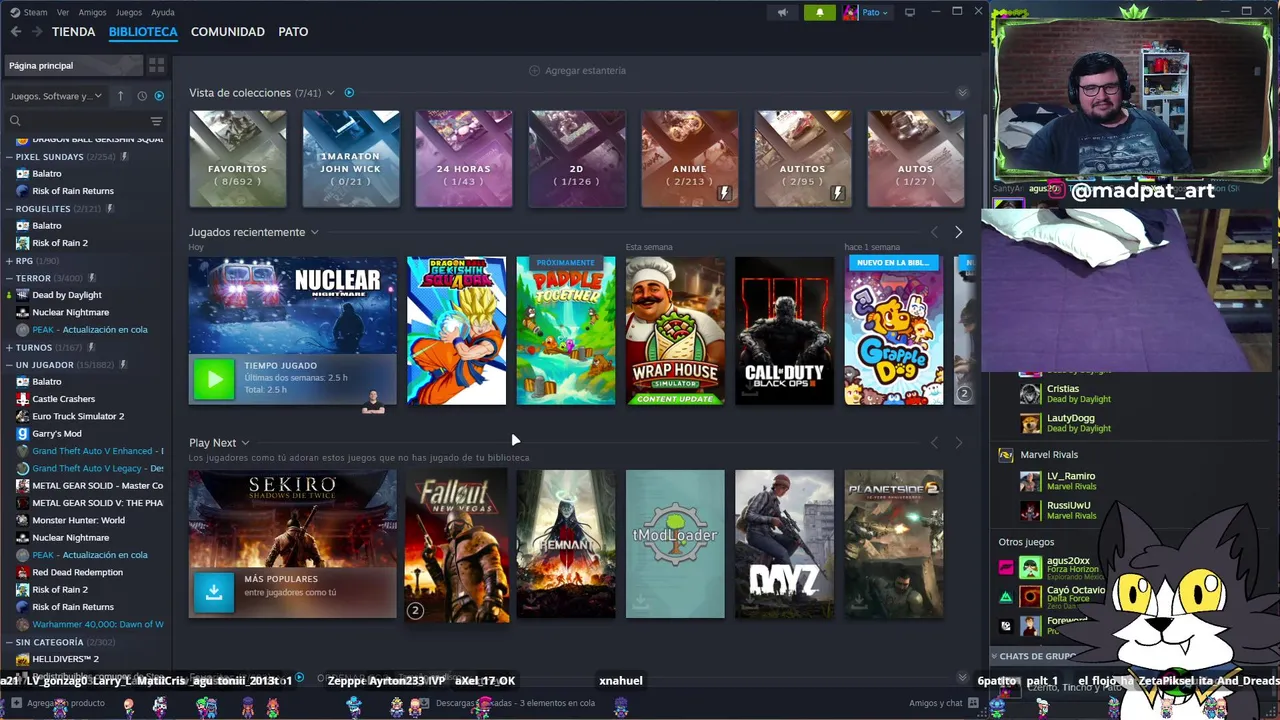Go back with the navigation arrow
The height and width of the screenshot is (720, 1280).
(16, 32)
